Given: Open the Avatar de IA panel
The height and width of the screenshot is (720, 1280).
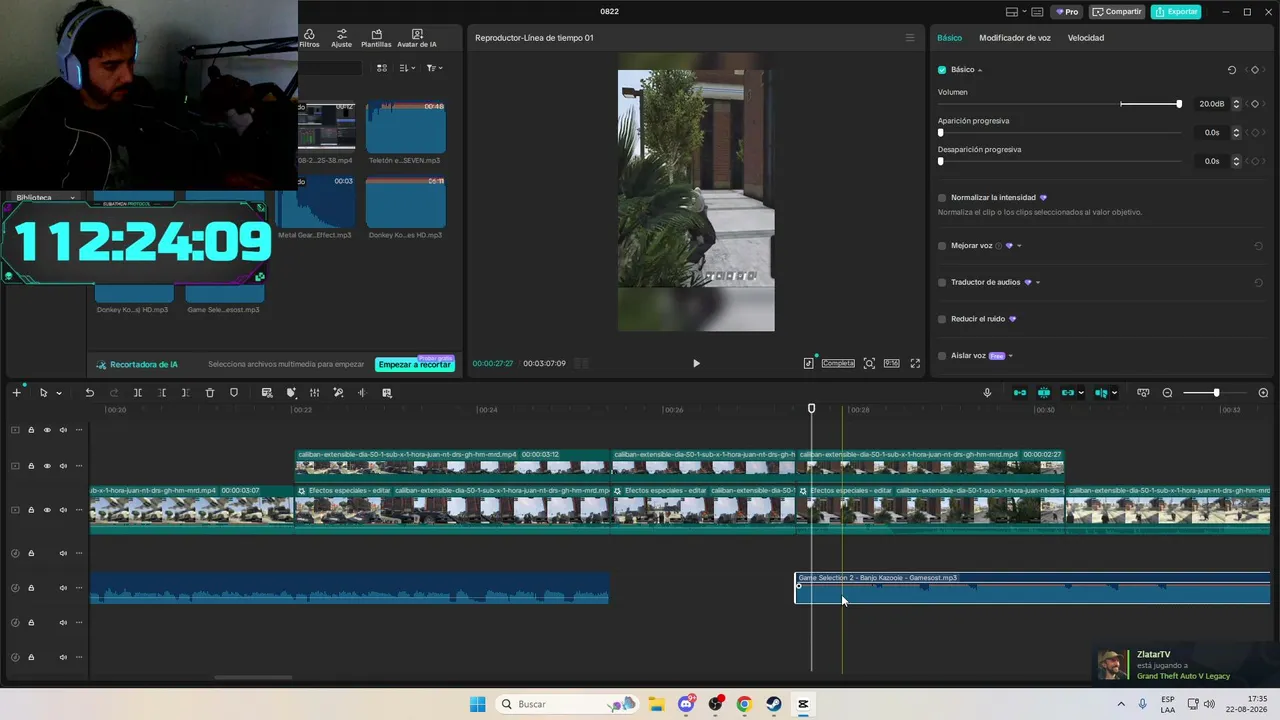Looking at the screenshot, I should pos(416,38).
